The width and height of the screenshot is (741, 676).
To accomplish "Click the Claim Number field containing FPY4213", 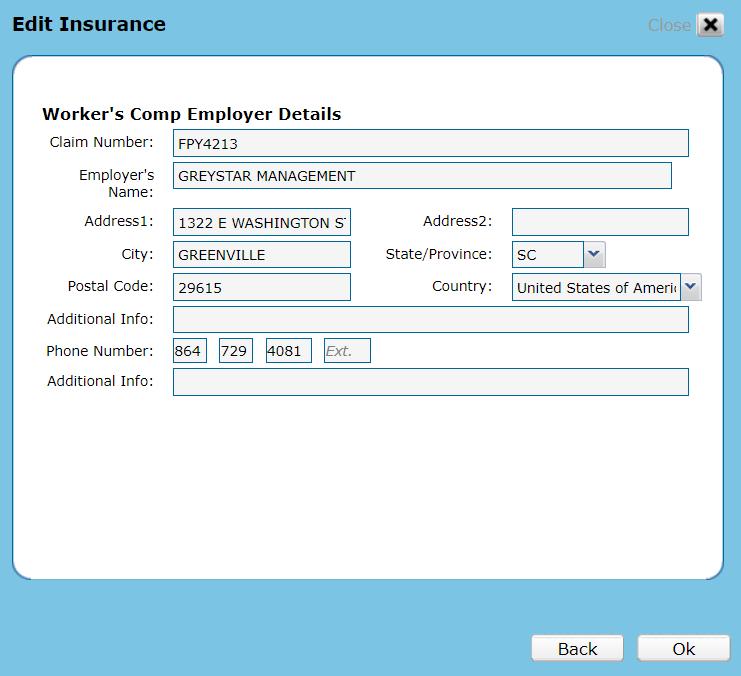I will click(430, 143).
